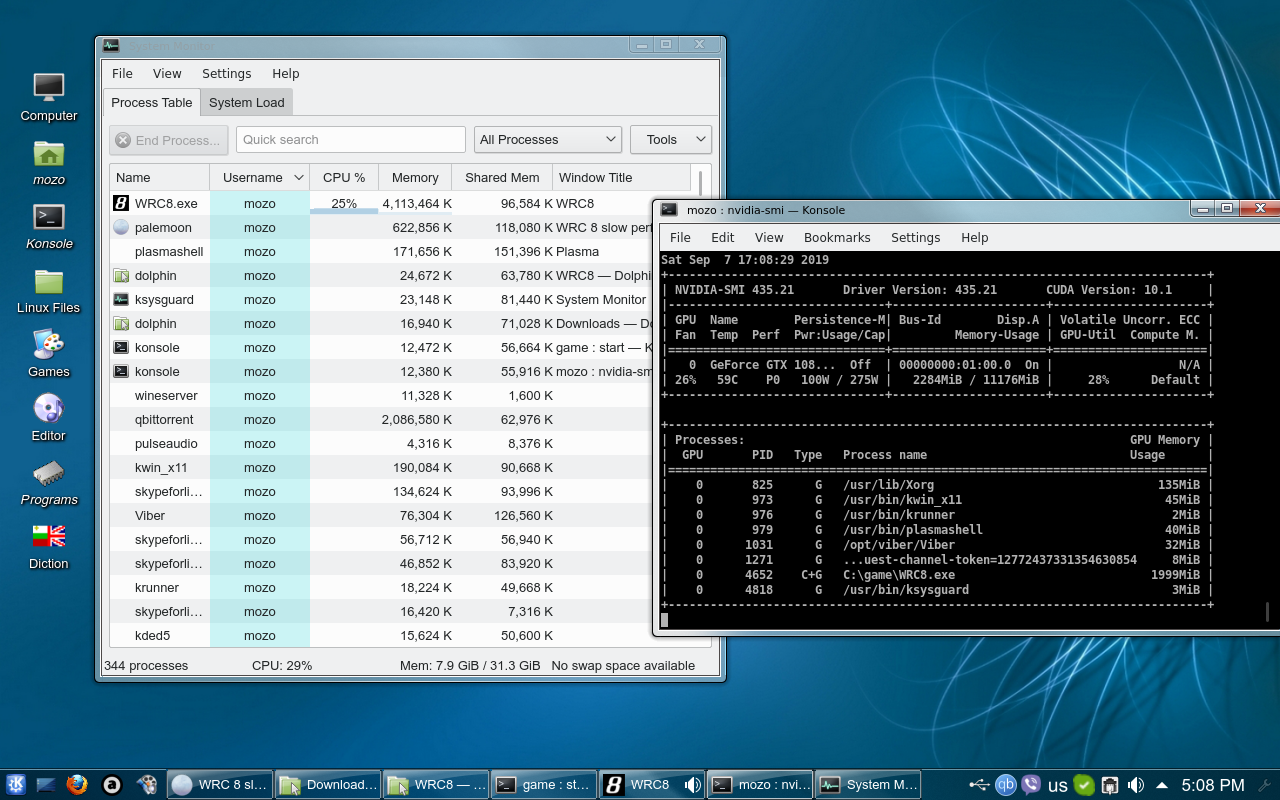Image resolution: width=1280 pixels, height=800 pixels.
Task: Show desktop from the taskbar panel
Action: (46, 784)
